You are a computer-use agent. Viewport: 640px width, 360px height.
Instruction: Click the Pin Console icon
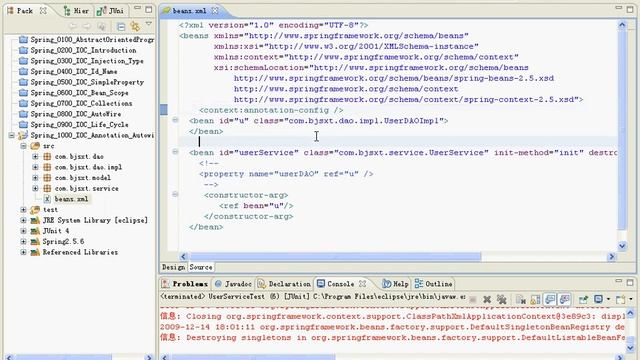pyautogui.click(x=583, y=300)
